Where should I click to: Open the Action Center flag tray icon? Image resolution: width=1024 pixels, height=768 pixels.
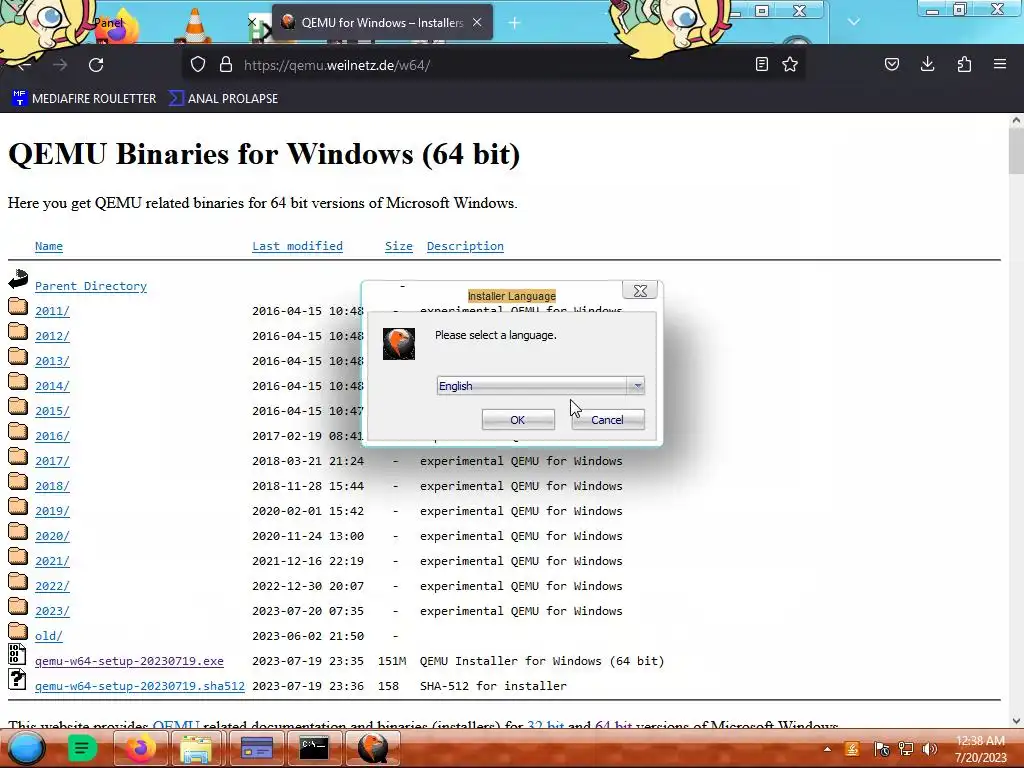click(881, 749)
